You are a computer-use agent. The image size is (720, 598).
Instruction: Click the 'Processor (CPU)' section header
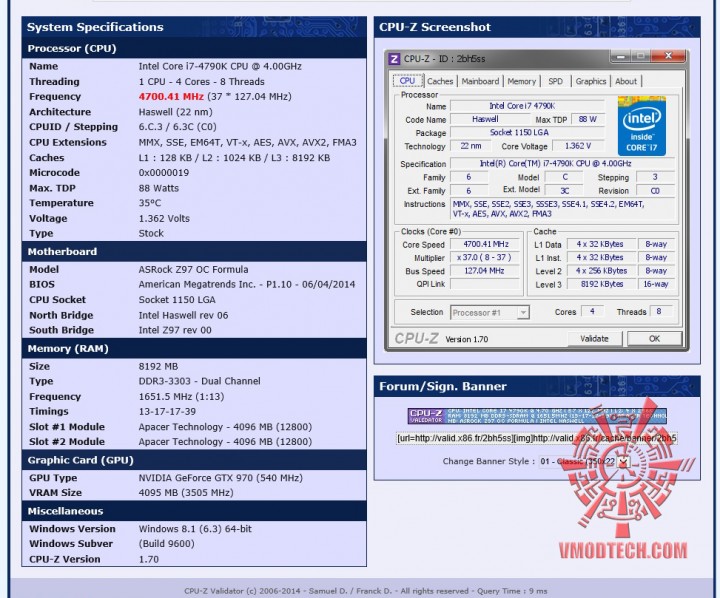(x=194, y=48)
